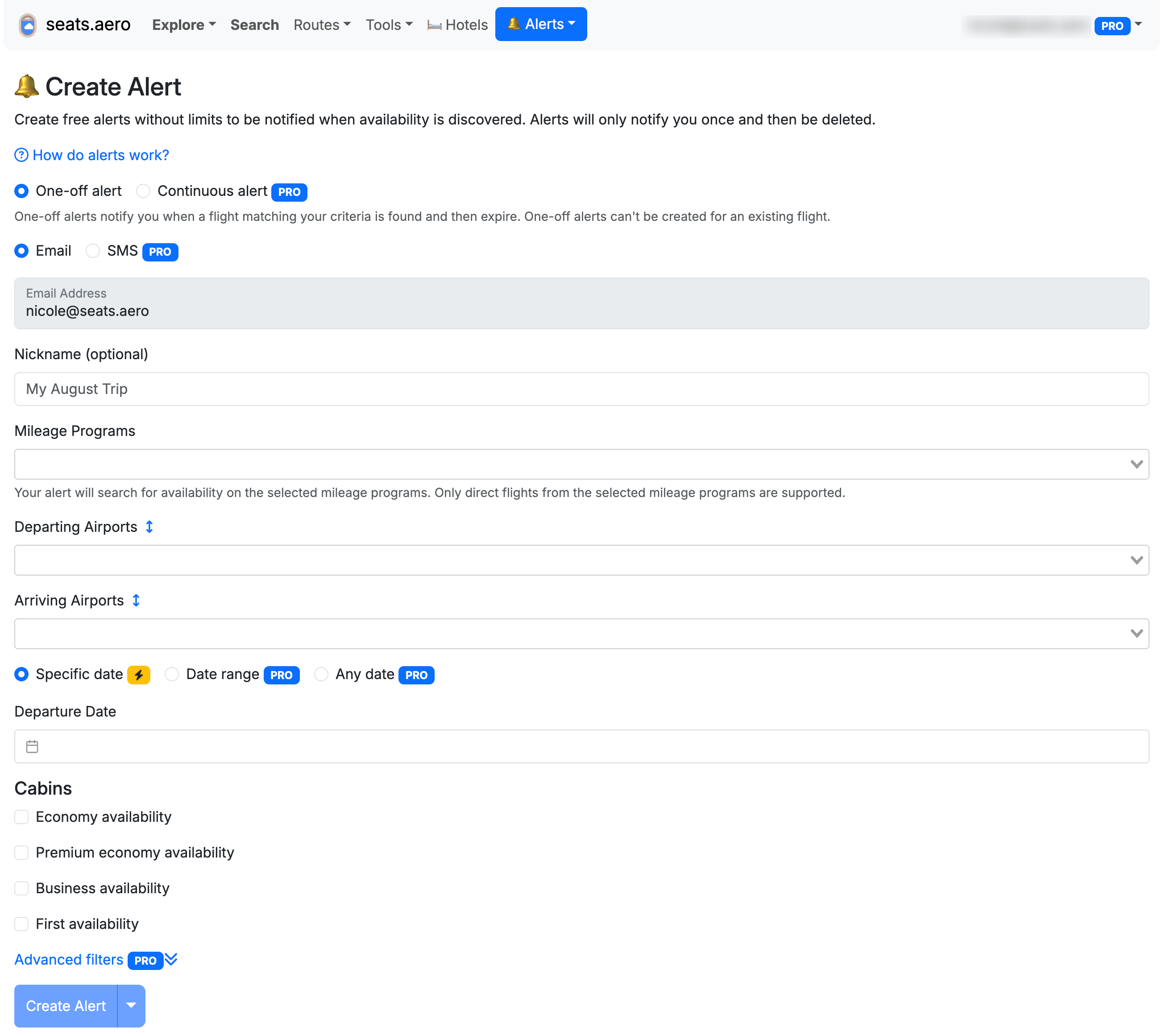Select the Specific date radio option

point(22,674)
